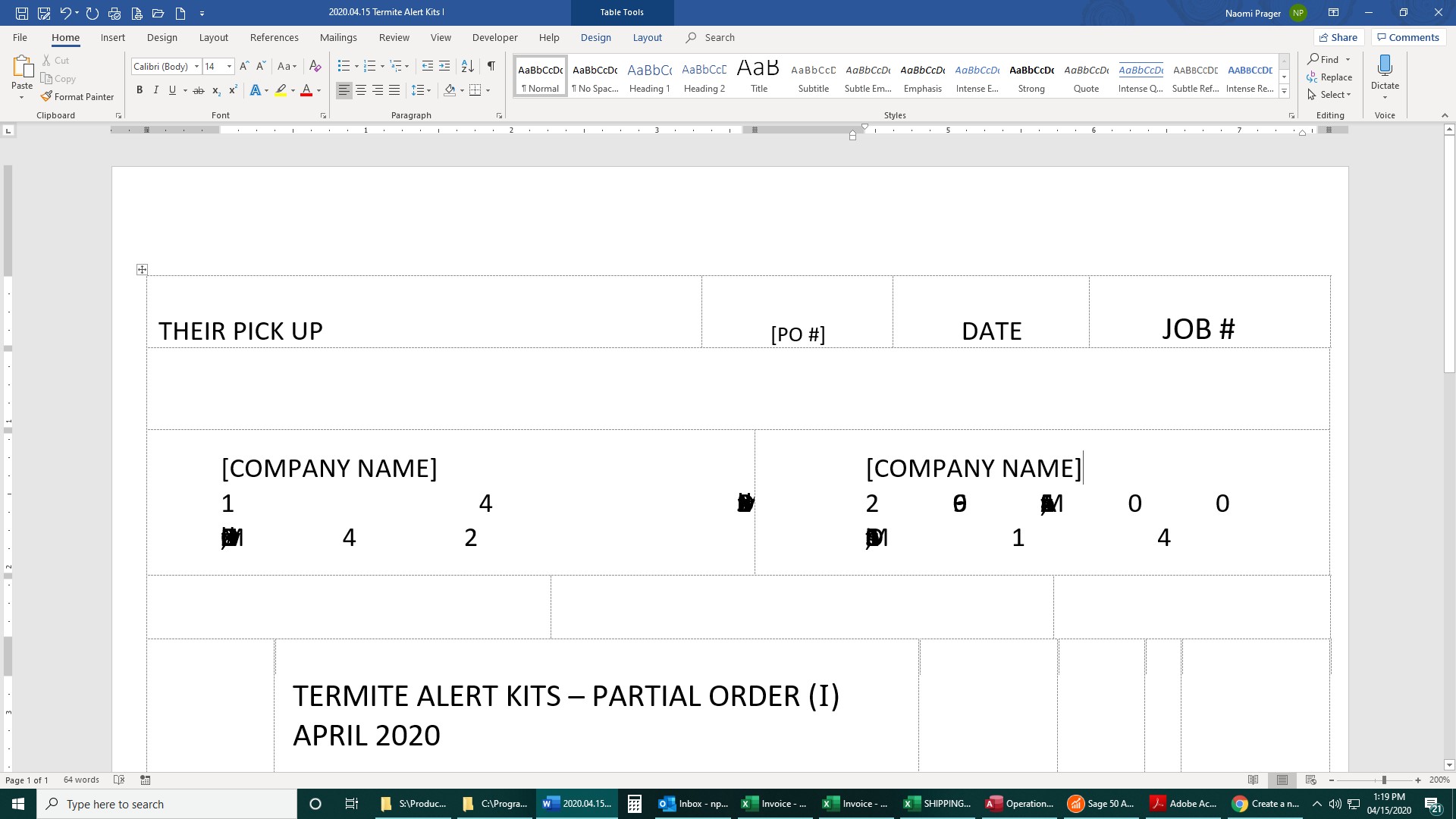Image resolution: width=1456 pixels, height=819 pixels.
Task: Apply the Title style
Action: click(759, 76)
